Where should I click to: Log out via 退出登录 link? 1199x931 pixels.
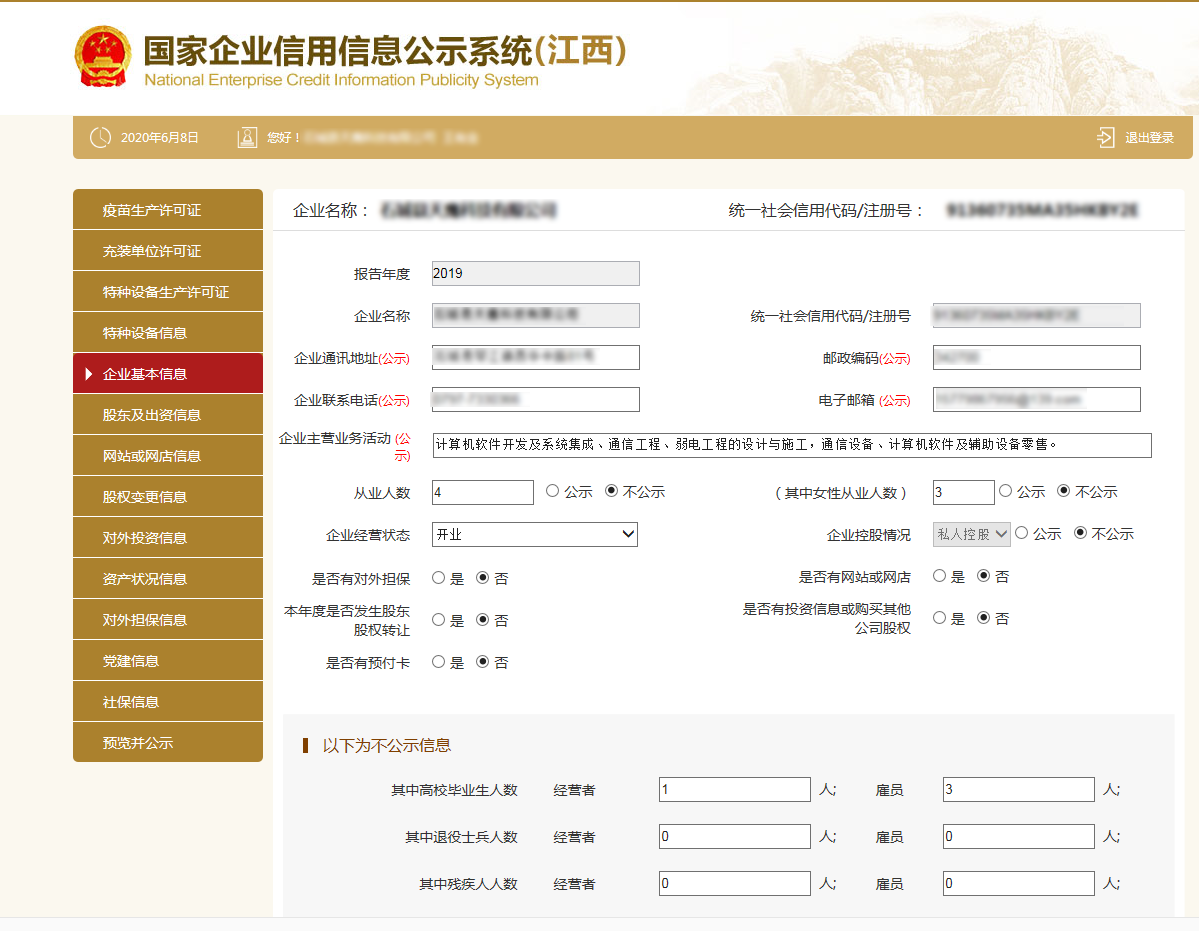[x=1149, y=138]
